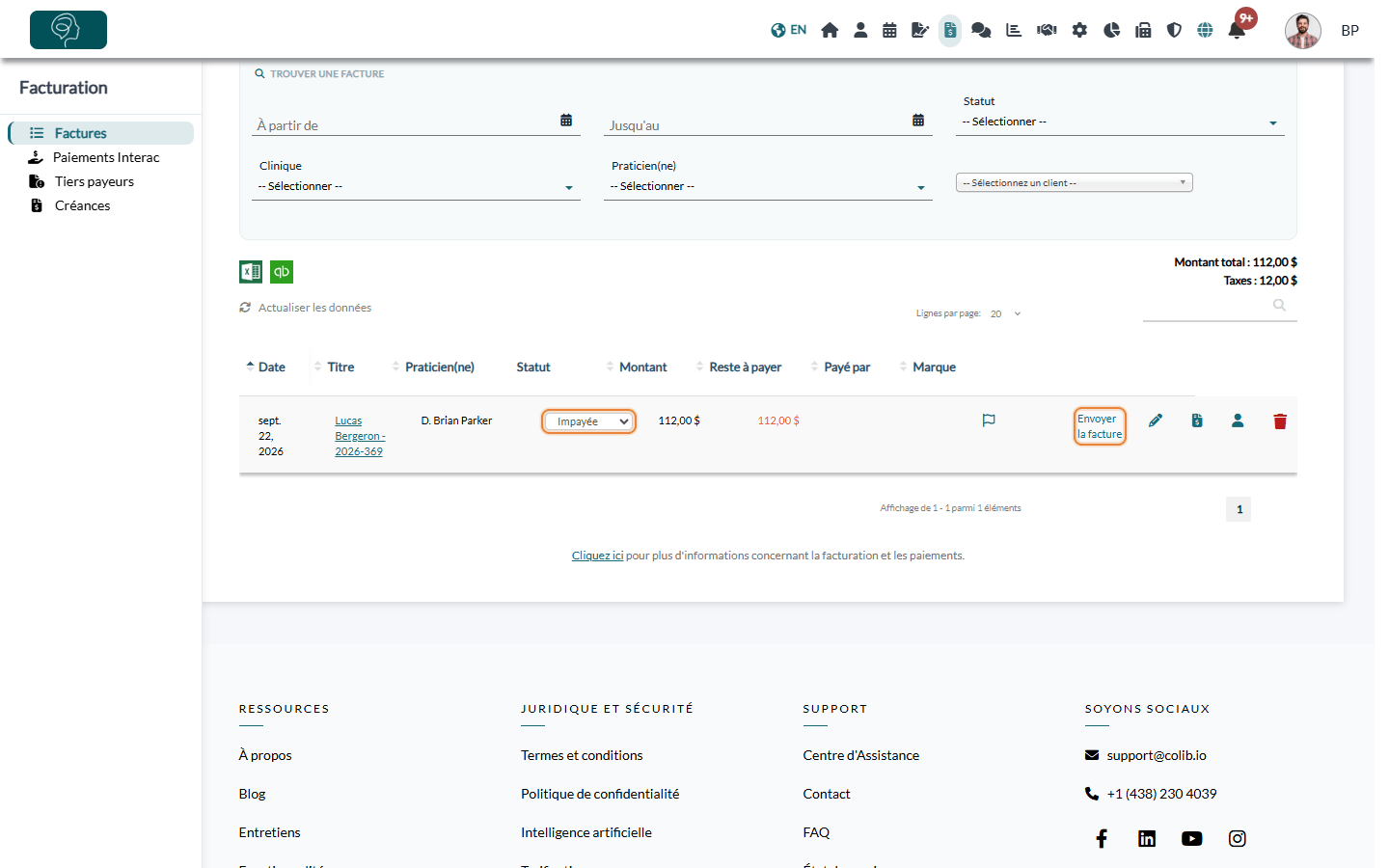
Task: Click the À partir de date field
Action: [416, 124]
